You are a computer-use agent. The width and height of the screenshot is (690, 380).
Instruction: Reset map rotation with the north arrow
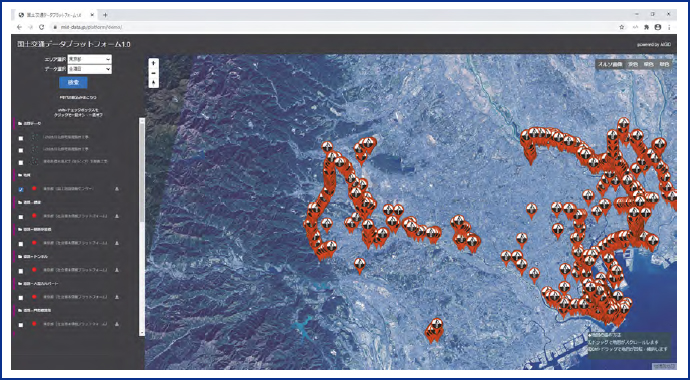(x=154, y=82)
